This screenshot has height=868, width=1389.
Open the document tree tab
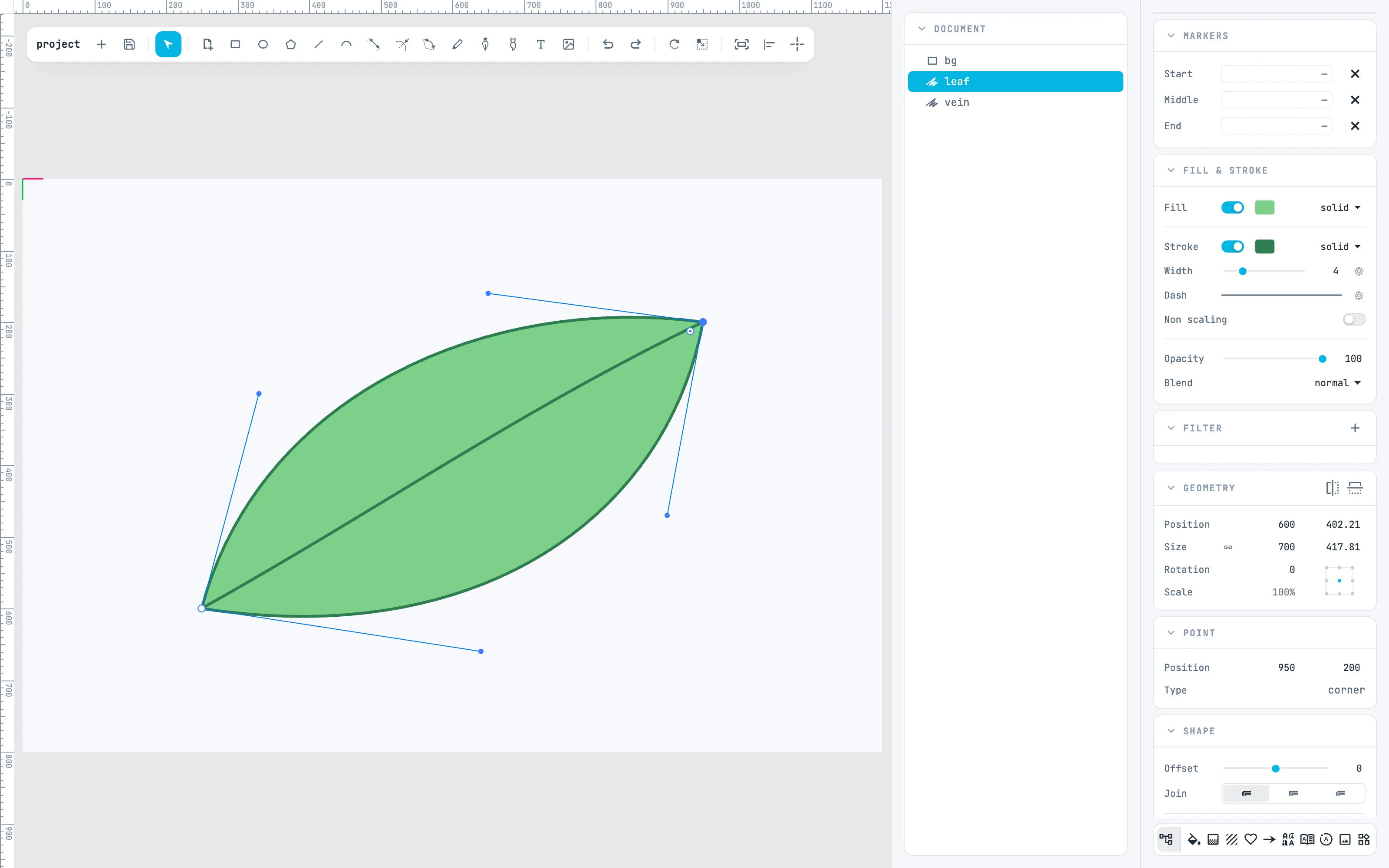1166,839
